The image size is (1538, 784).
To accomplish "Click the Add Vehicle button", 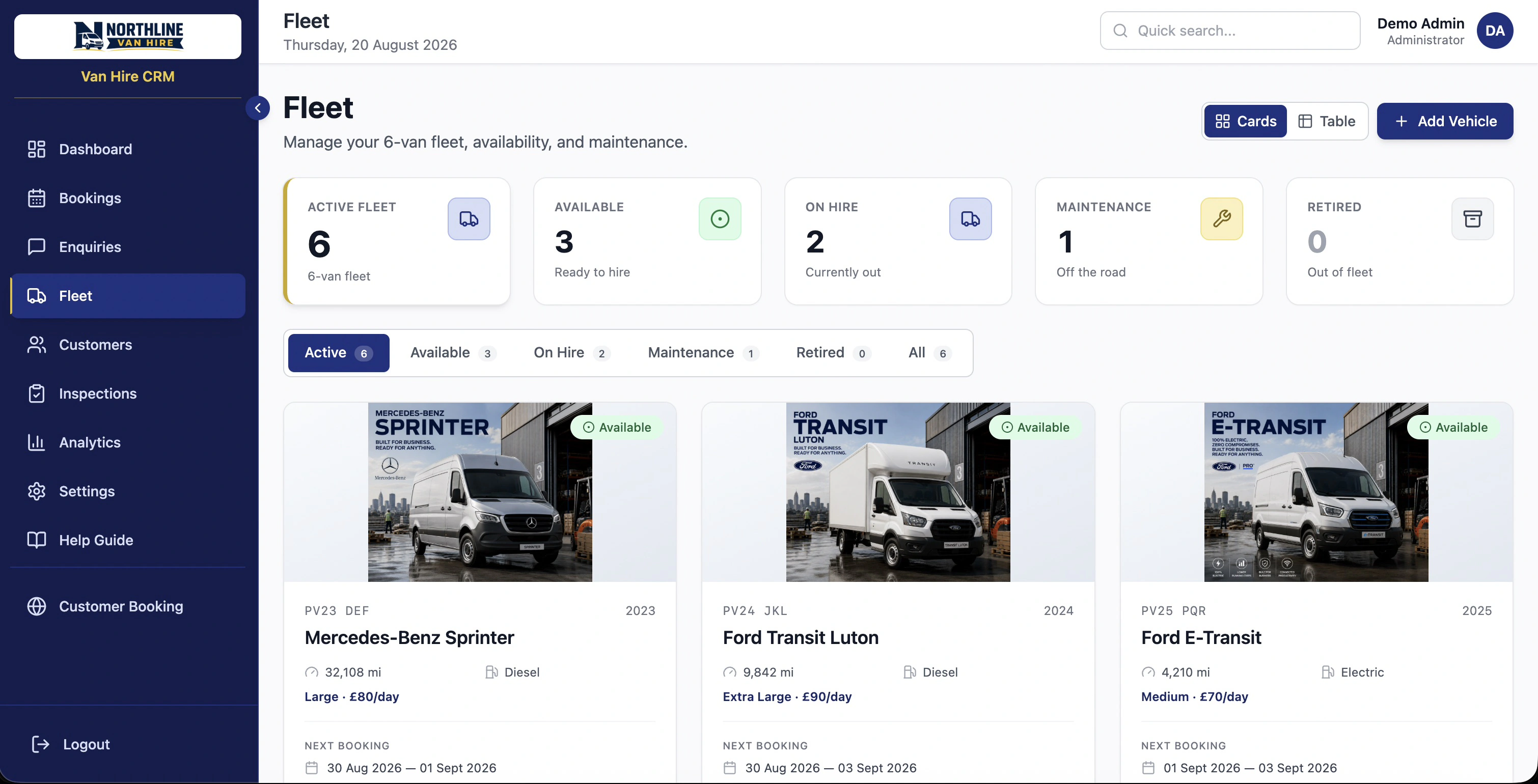I will pos(1445,122).
